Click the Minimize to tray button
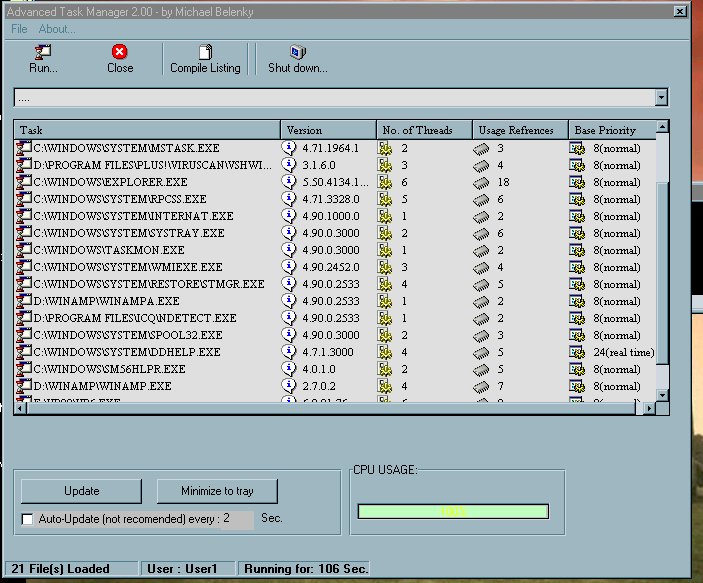The image size is (703, 583). tap(217, 491)
